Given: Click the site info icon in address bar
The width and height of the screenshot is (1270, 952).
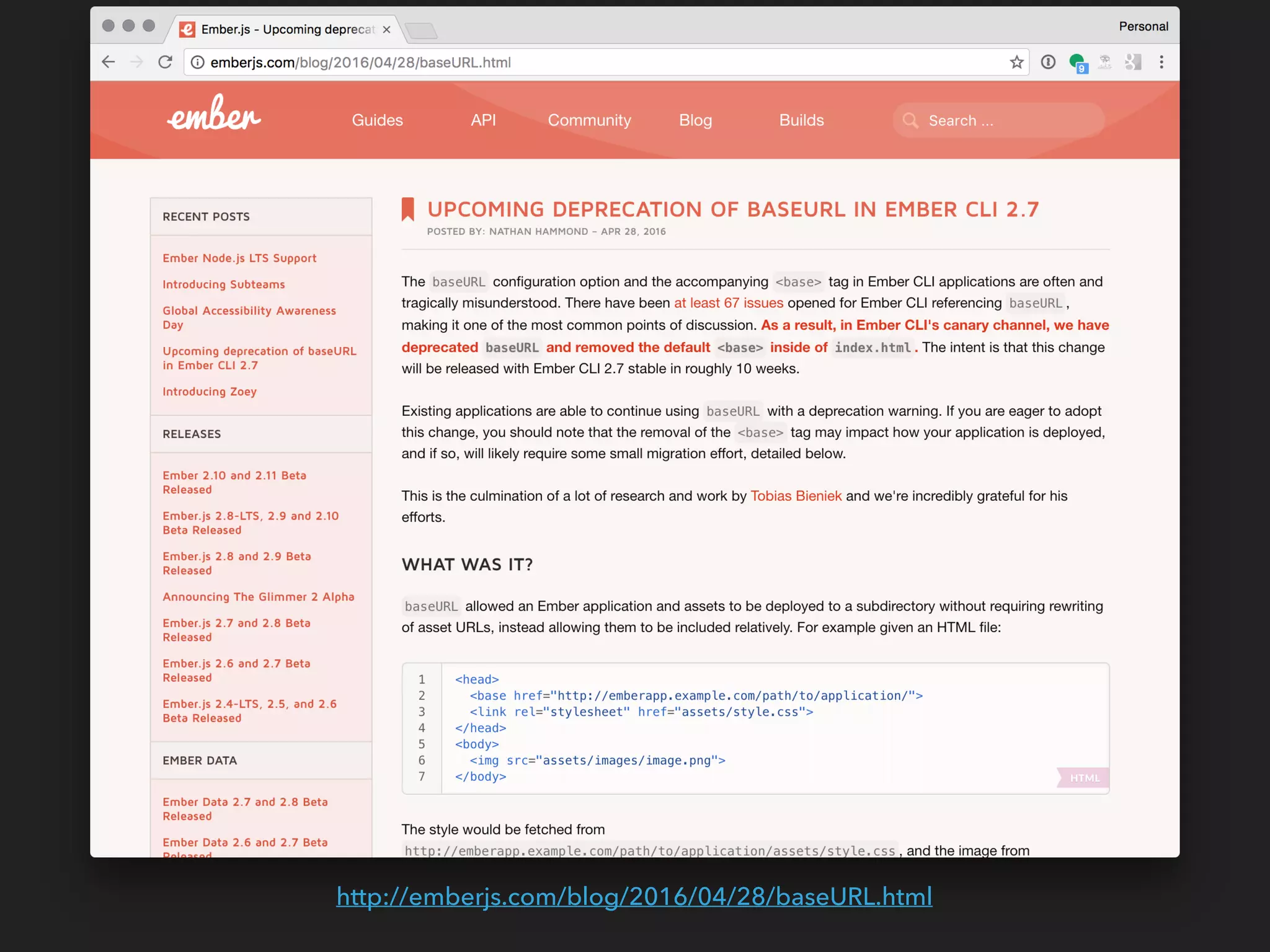Looking at the screenshot, I should tap(197, 62).
